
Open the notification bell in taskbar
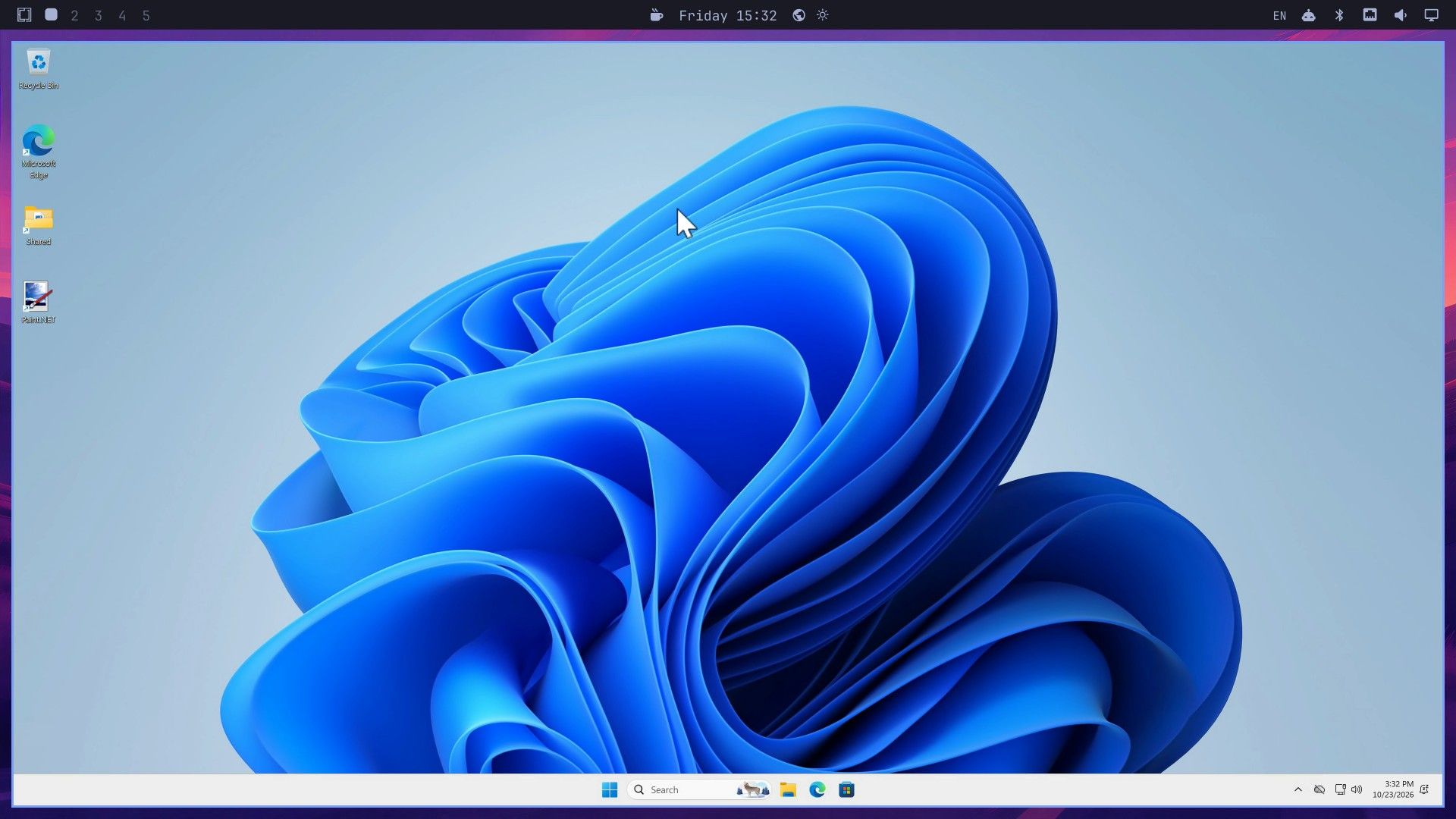pos(1424,789)
